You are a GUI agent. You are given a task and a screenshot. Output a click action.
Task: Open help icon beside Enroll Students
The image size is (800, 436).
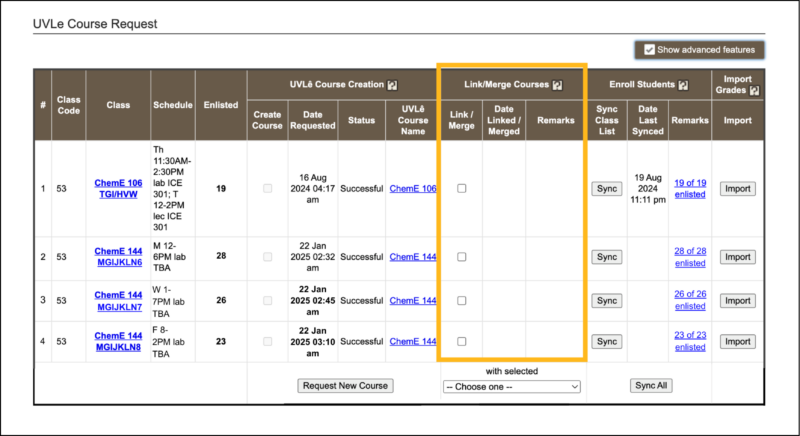point(683,85)
